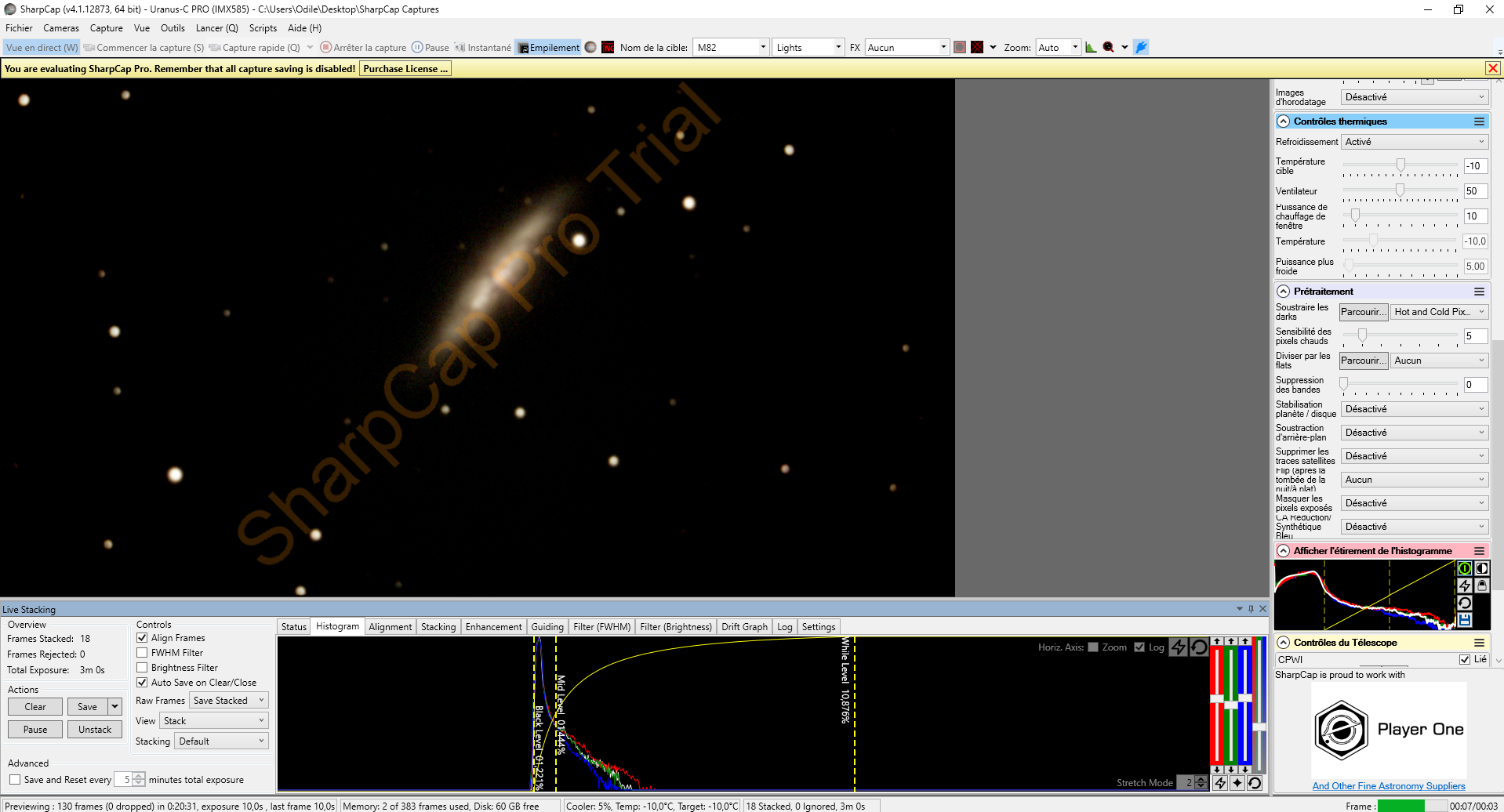This screenshot has width=1504, height=812.
Task: Click the Clear button in Actions
Action: click(35, 707)
